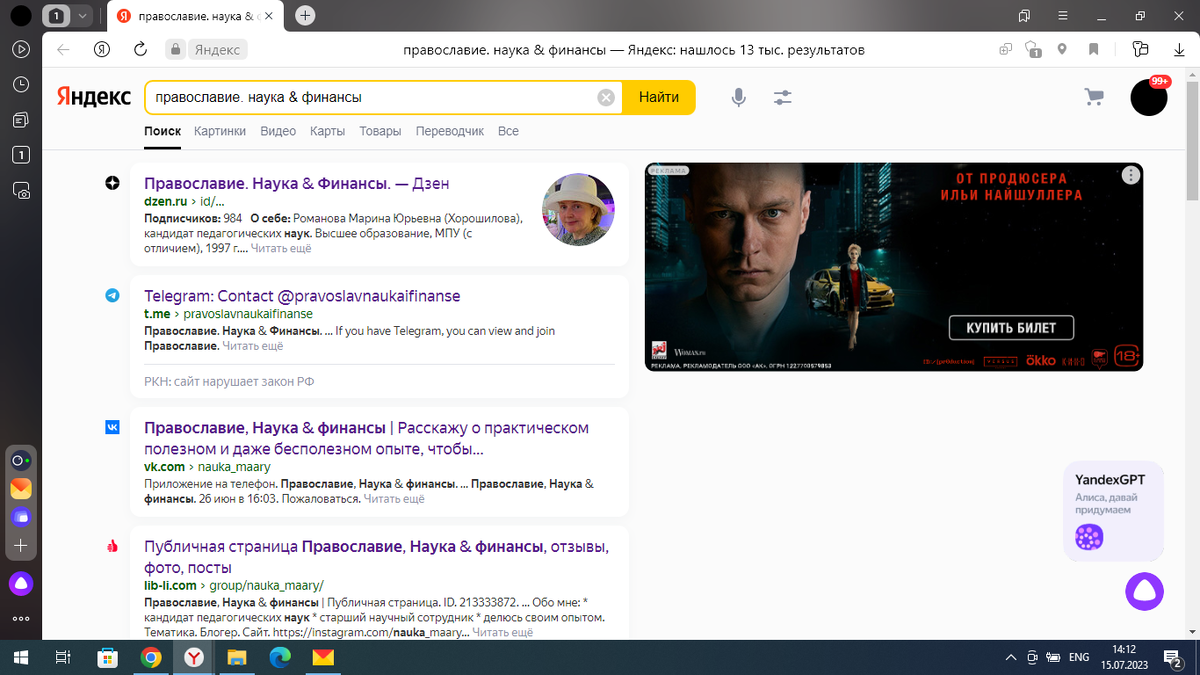The height and width of the screenshot is (675, 1200).
Task: Click the copy-tab icon in address bar
Action: point(1006,50)
